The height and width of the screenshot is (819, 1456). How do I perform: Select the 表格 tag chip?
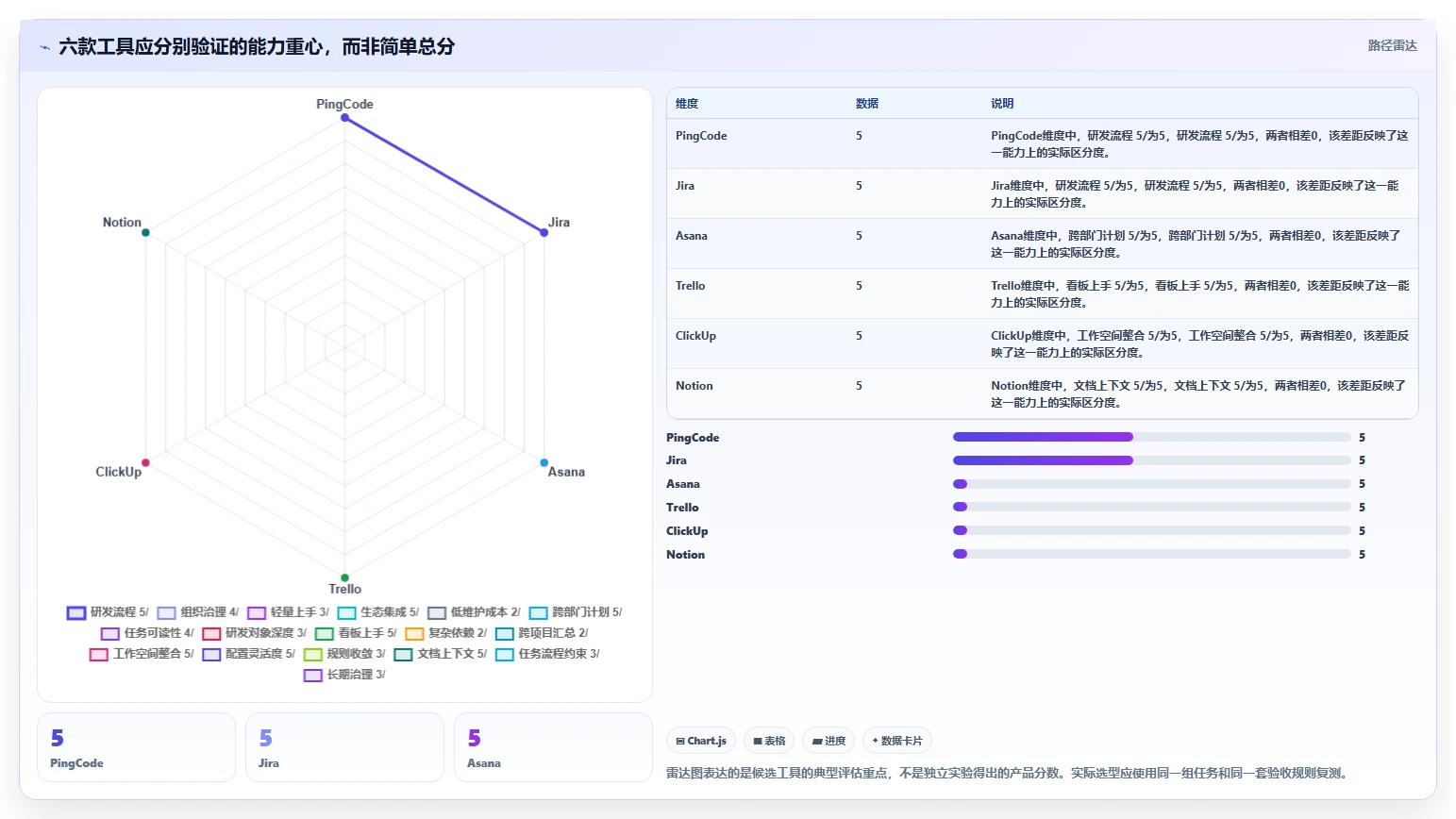769,741
